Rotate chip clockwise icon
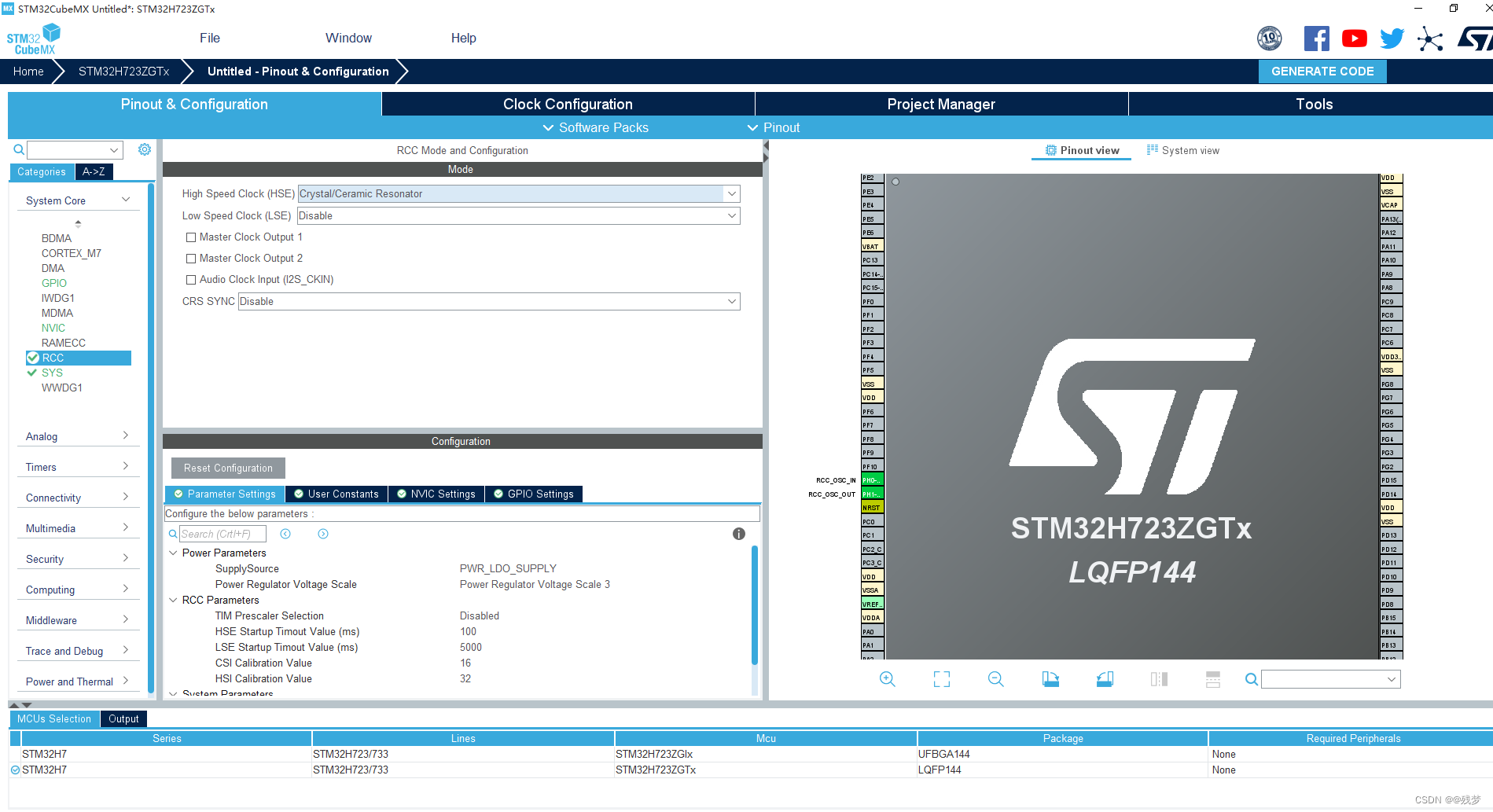This screenshot has width=1493, height=812. point(1050,679)
